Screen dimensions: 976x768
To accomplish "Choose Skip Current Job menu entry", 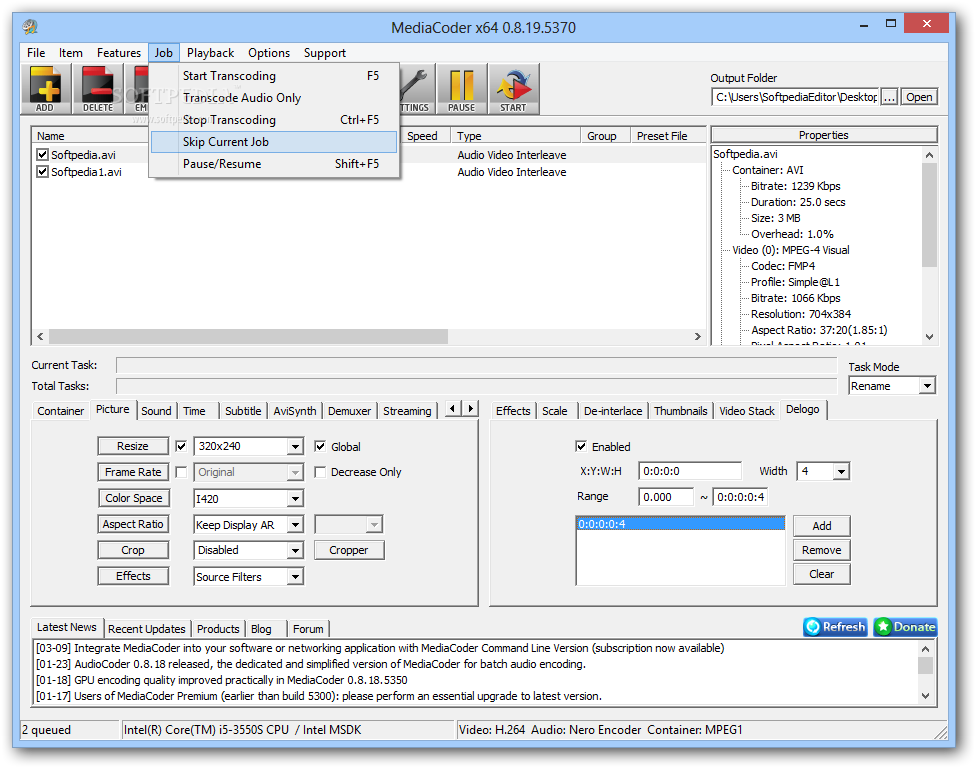I will pyautogui.click(x=274, y=142).
